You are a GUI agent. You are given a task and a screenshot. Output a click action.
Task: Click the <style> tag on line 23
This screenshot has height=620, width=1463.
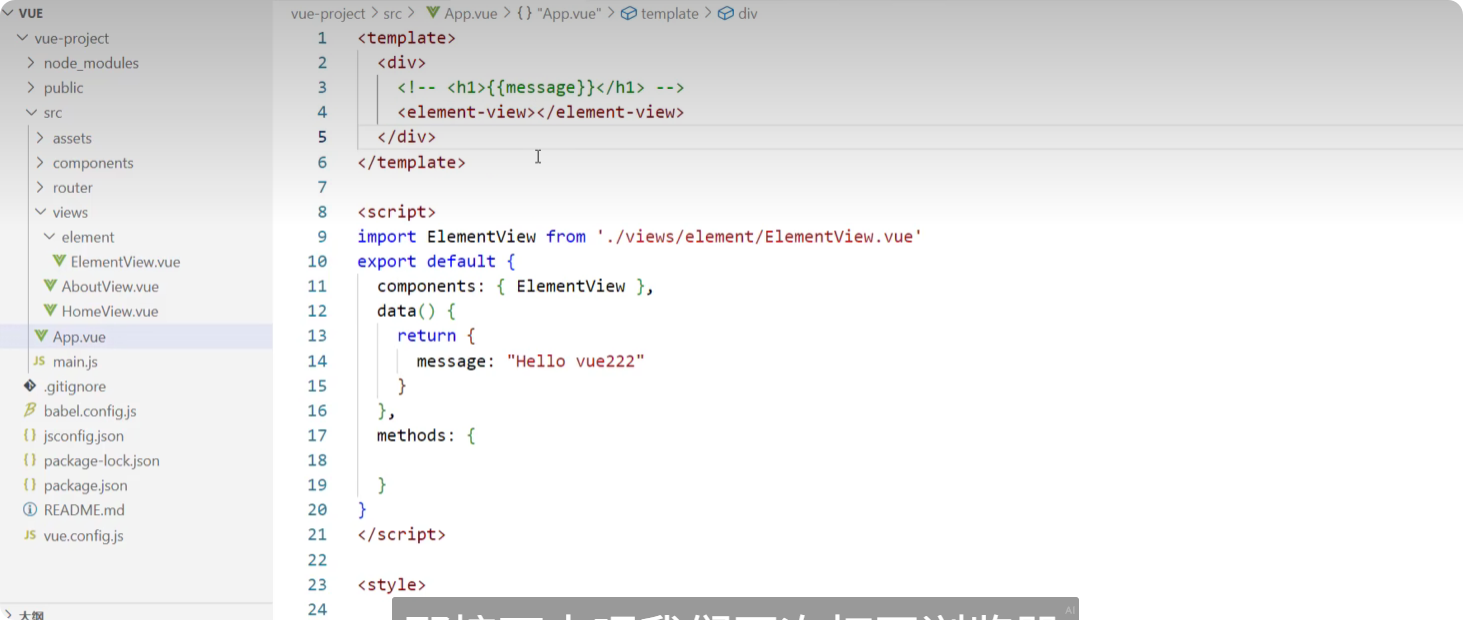click(392, 585)
